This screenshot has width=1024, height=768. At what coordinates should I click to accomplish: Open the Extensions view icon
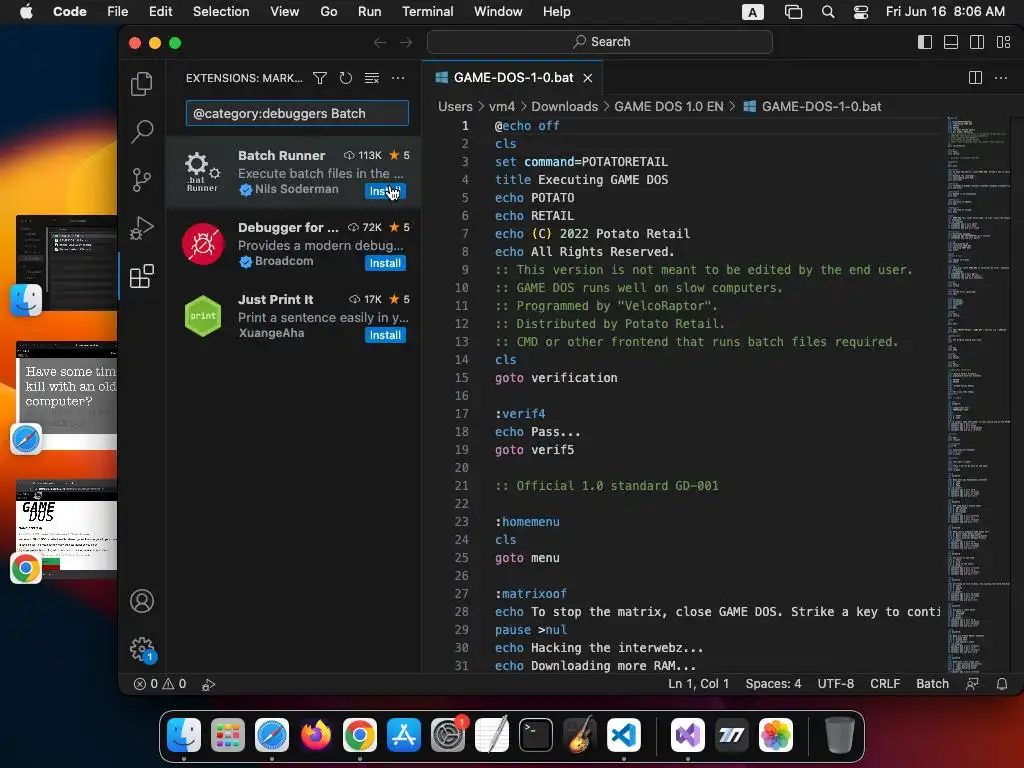point(142,276)
